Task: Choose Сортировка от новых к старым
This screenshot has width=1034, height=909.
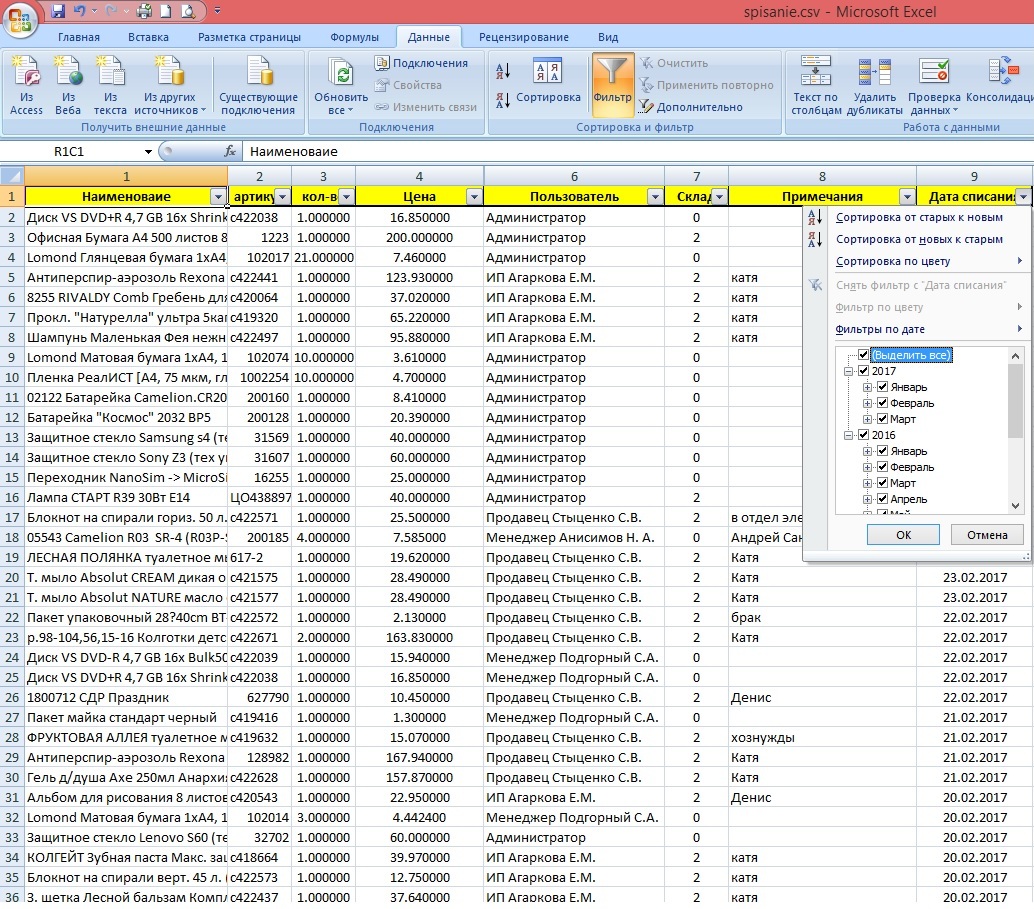Action: [x=919, y=239]
